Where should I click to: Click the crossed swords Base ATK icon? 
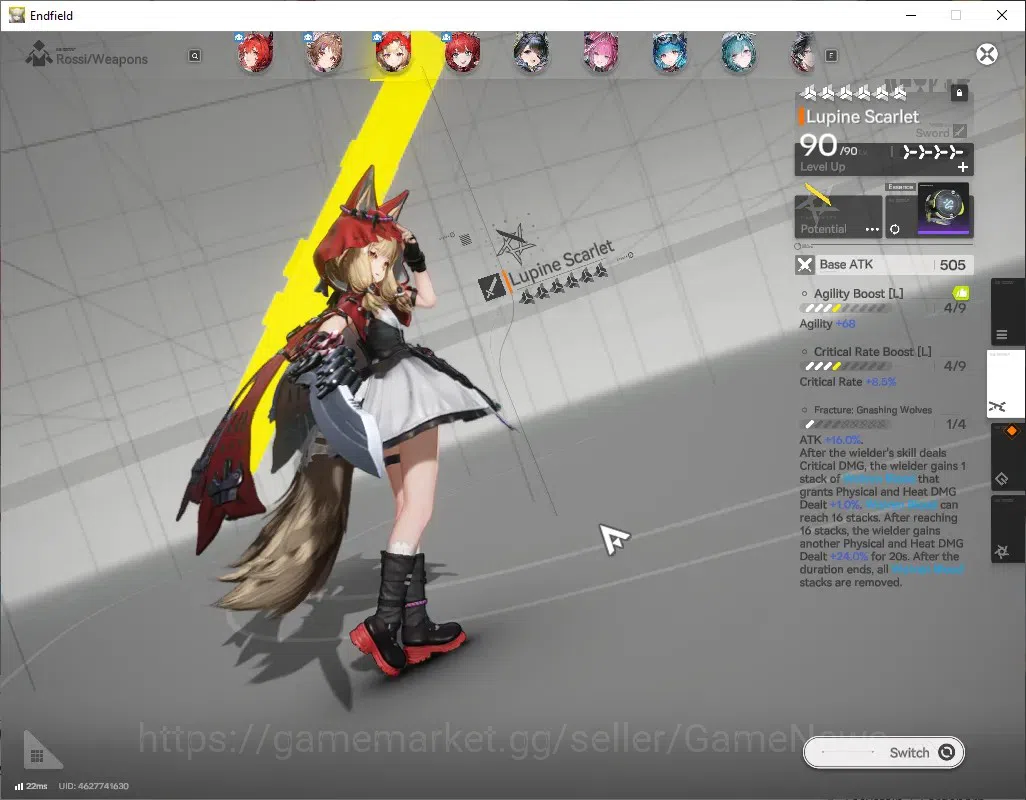[804, 265]
